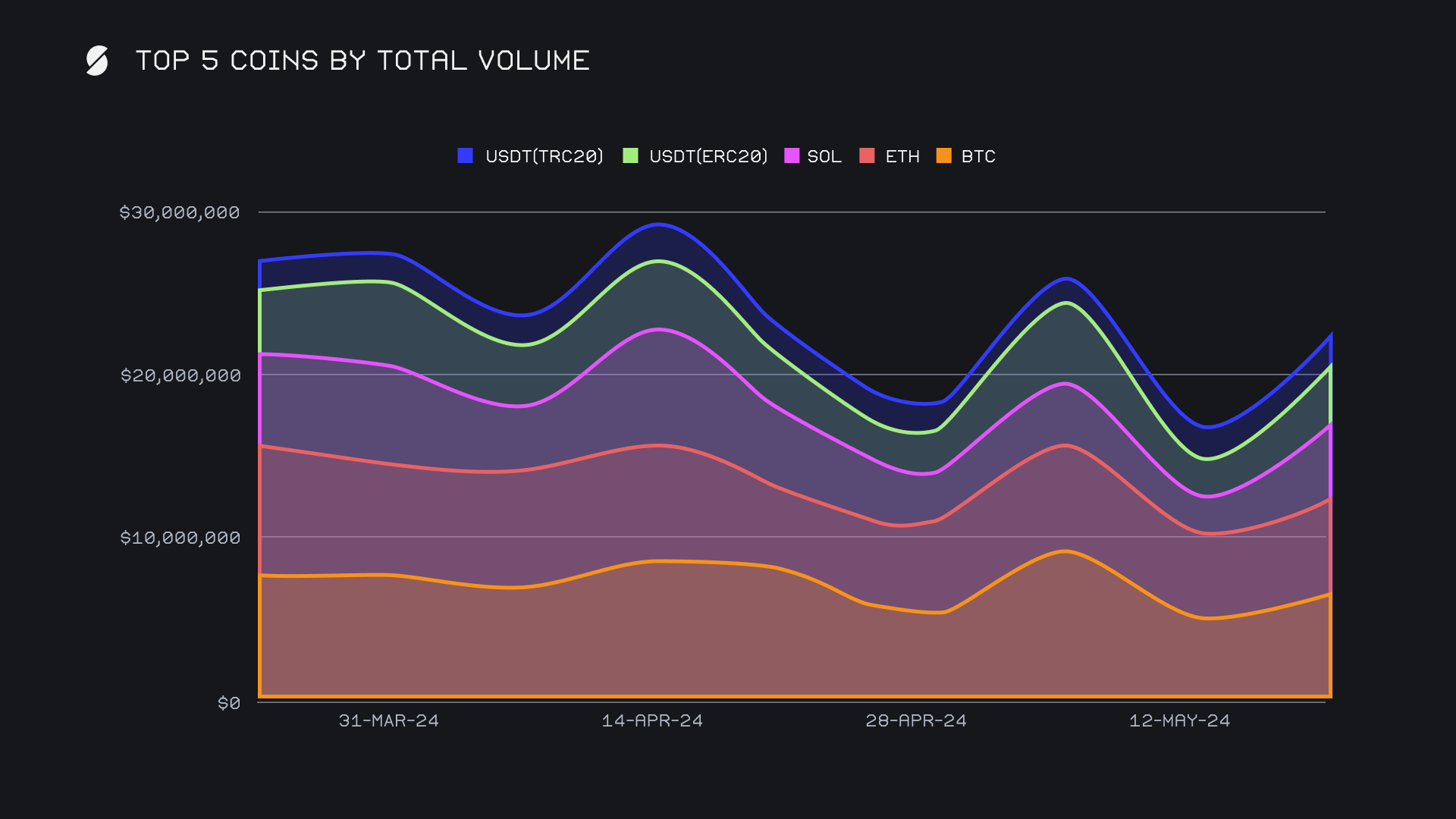Click the 28-APR-24 axis date label
The height and width of the screenshot is (819, 1456).
(916, 720)
